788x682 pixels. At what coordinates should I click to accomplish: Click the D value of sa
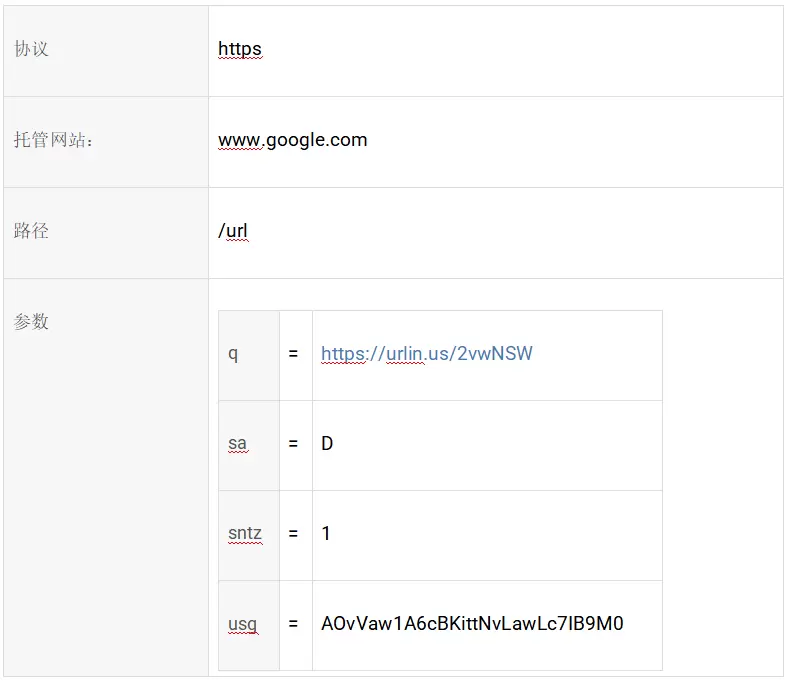(327, 444)
